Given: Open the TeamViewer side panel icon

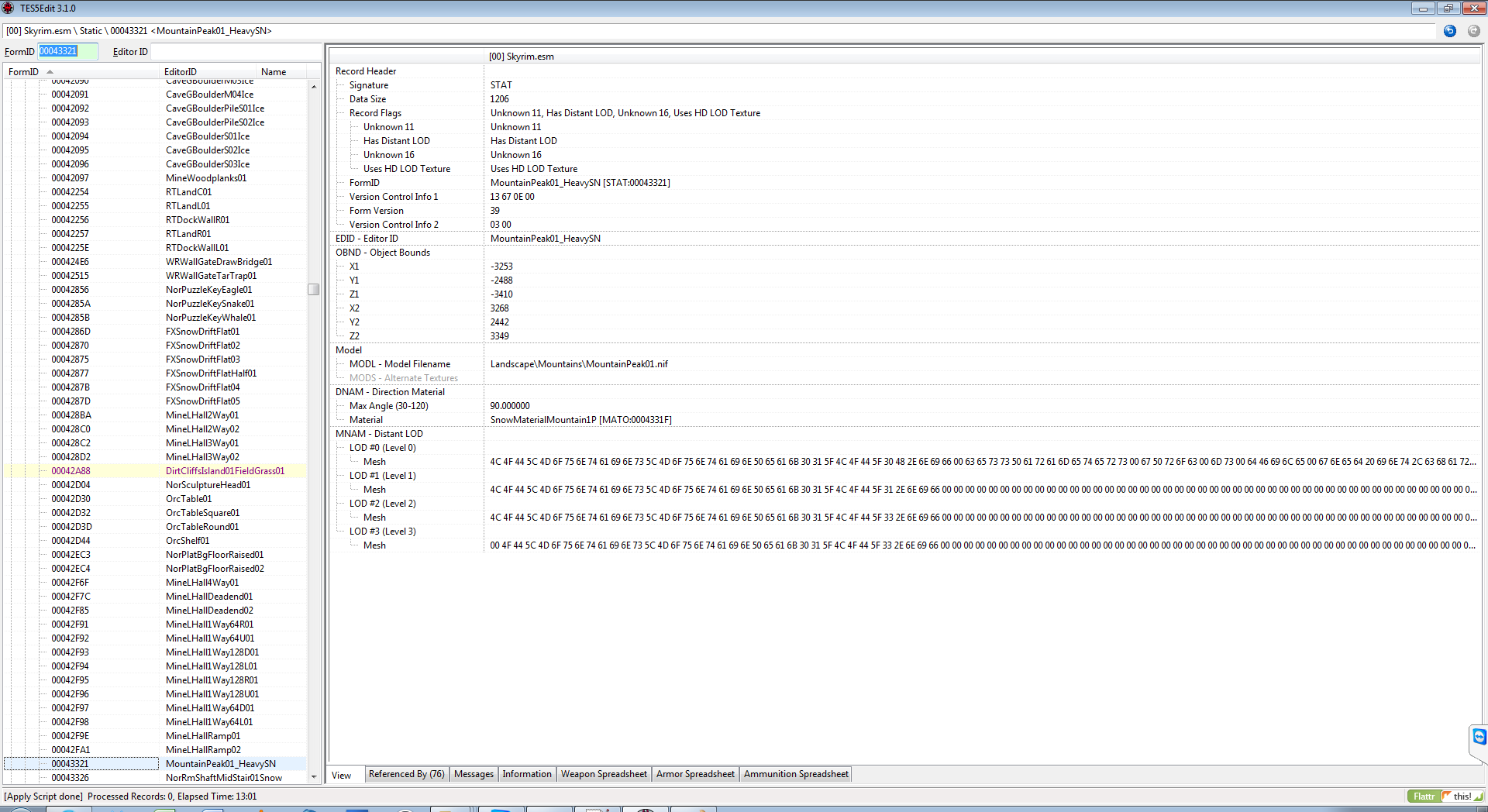Looking at the screenshot, I should pos(1479,736).
